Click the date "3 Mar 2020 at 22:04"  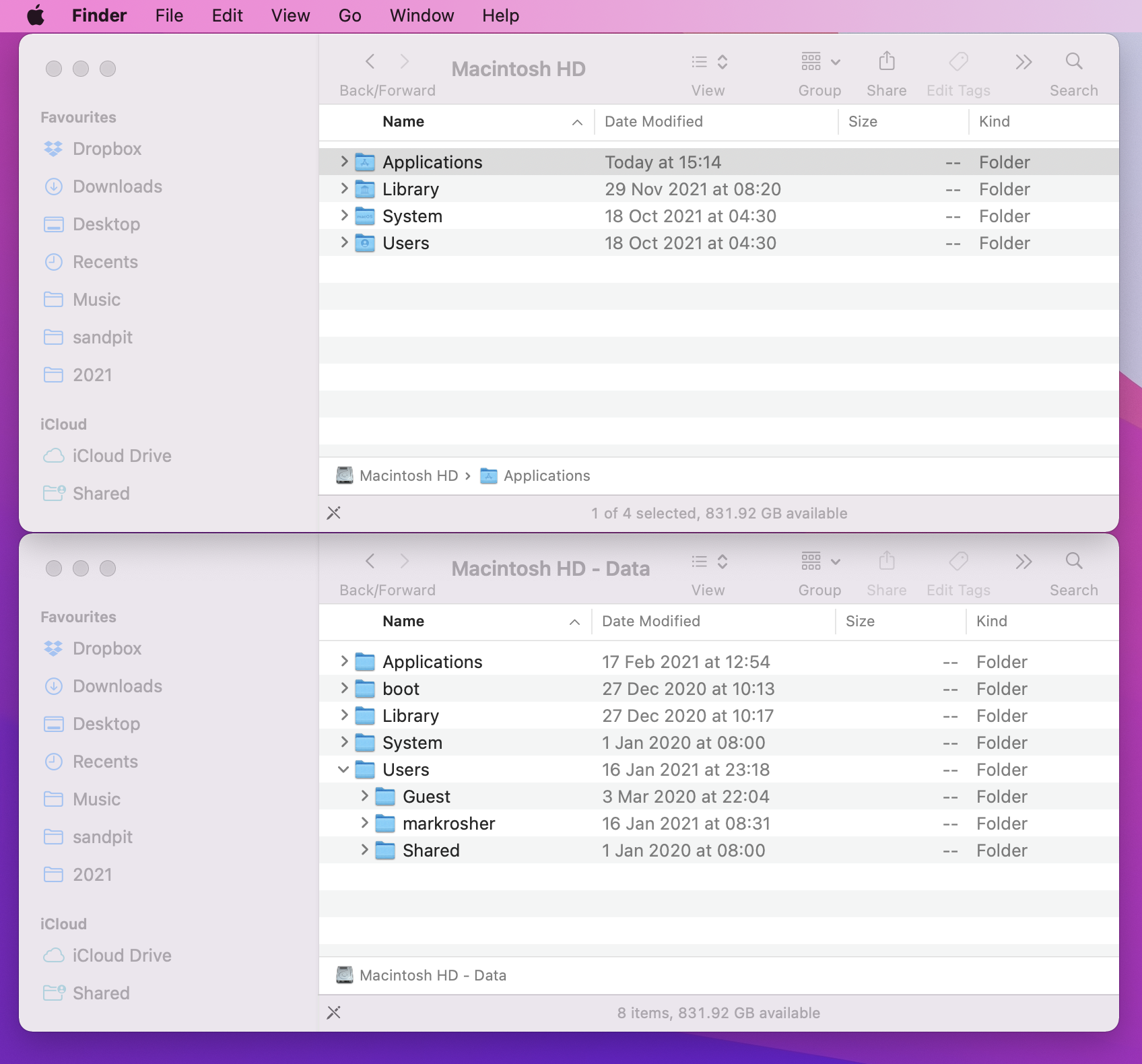pos(685,797)
